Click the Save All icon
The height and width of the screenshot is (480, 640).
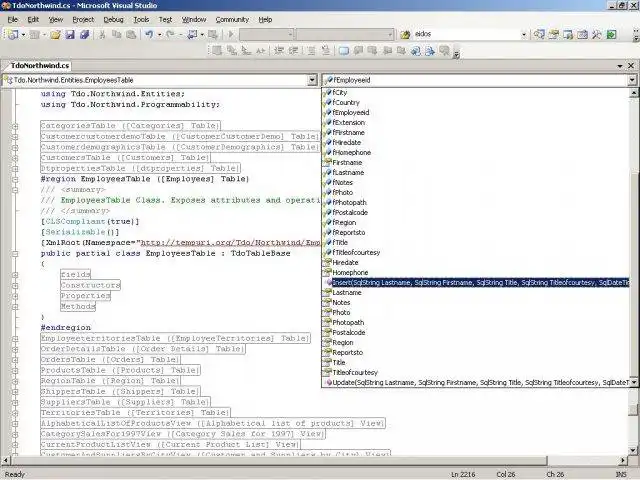84,35
